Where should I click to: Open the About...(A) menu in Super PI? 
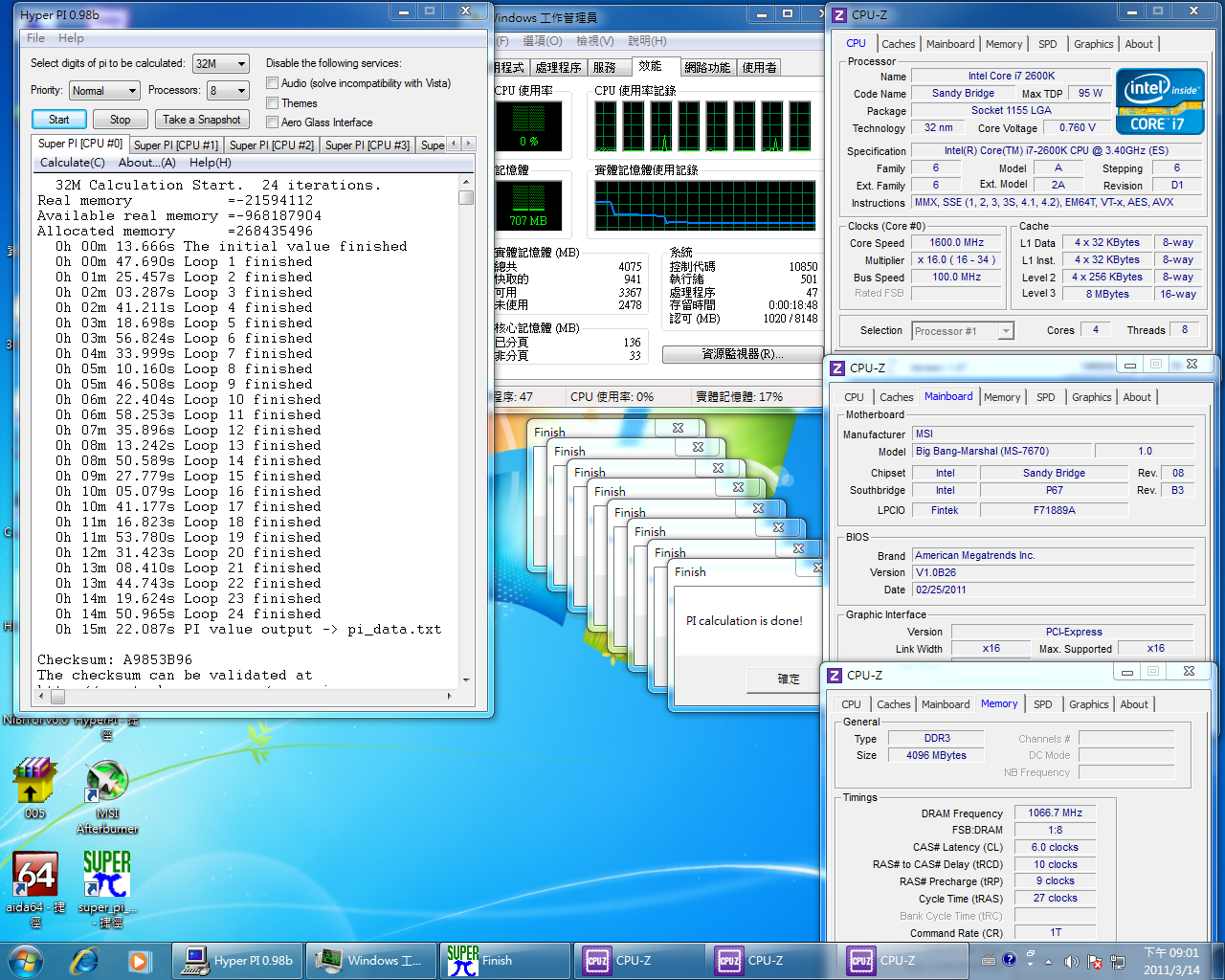pyautogui.click(x=146, y=163)
